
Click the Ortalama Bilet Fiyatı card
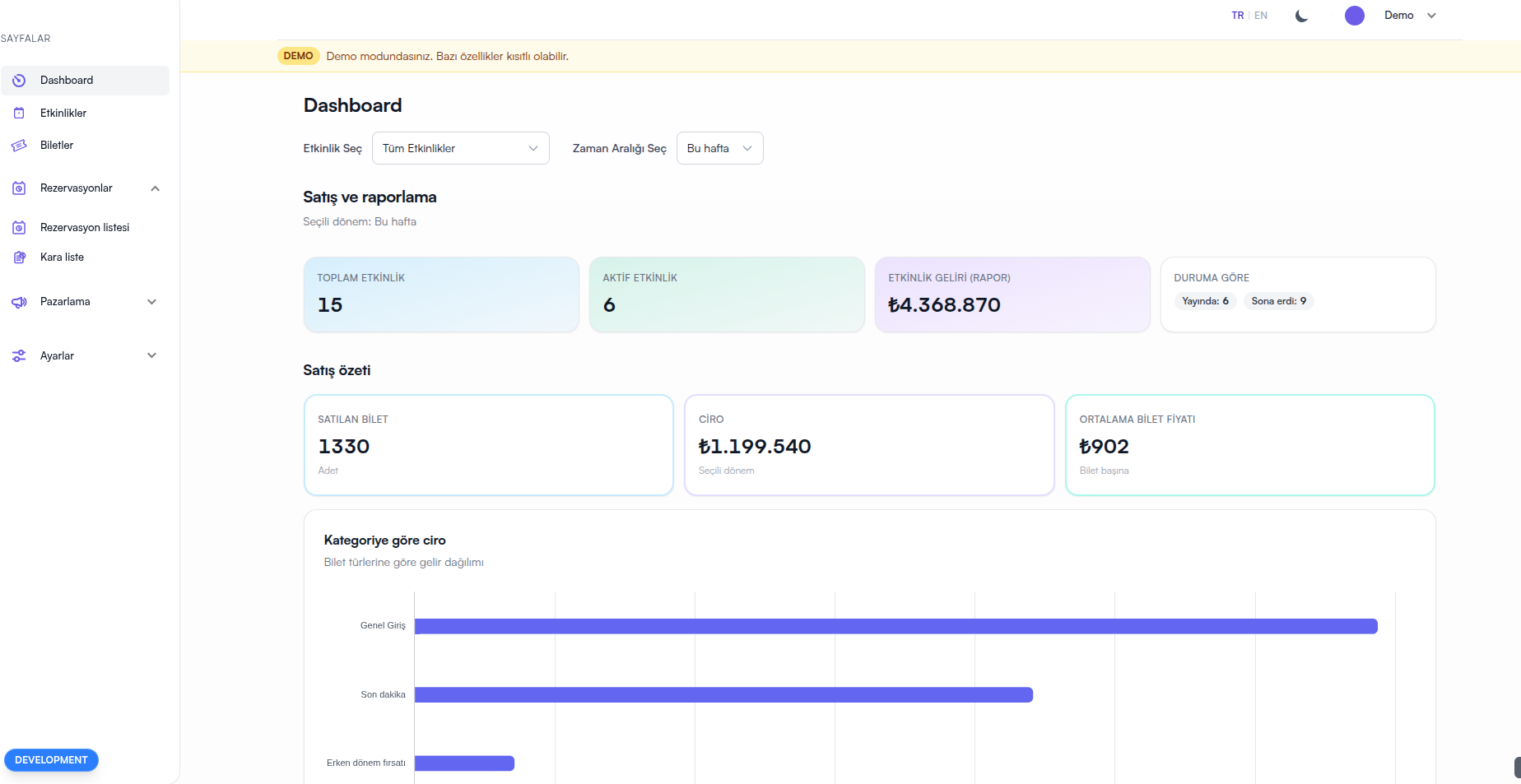[1250, 445]
